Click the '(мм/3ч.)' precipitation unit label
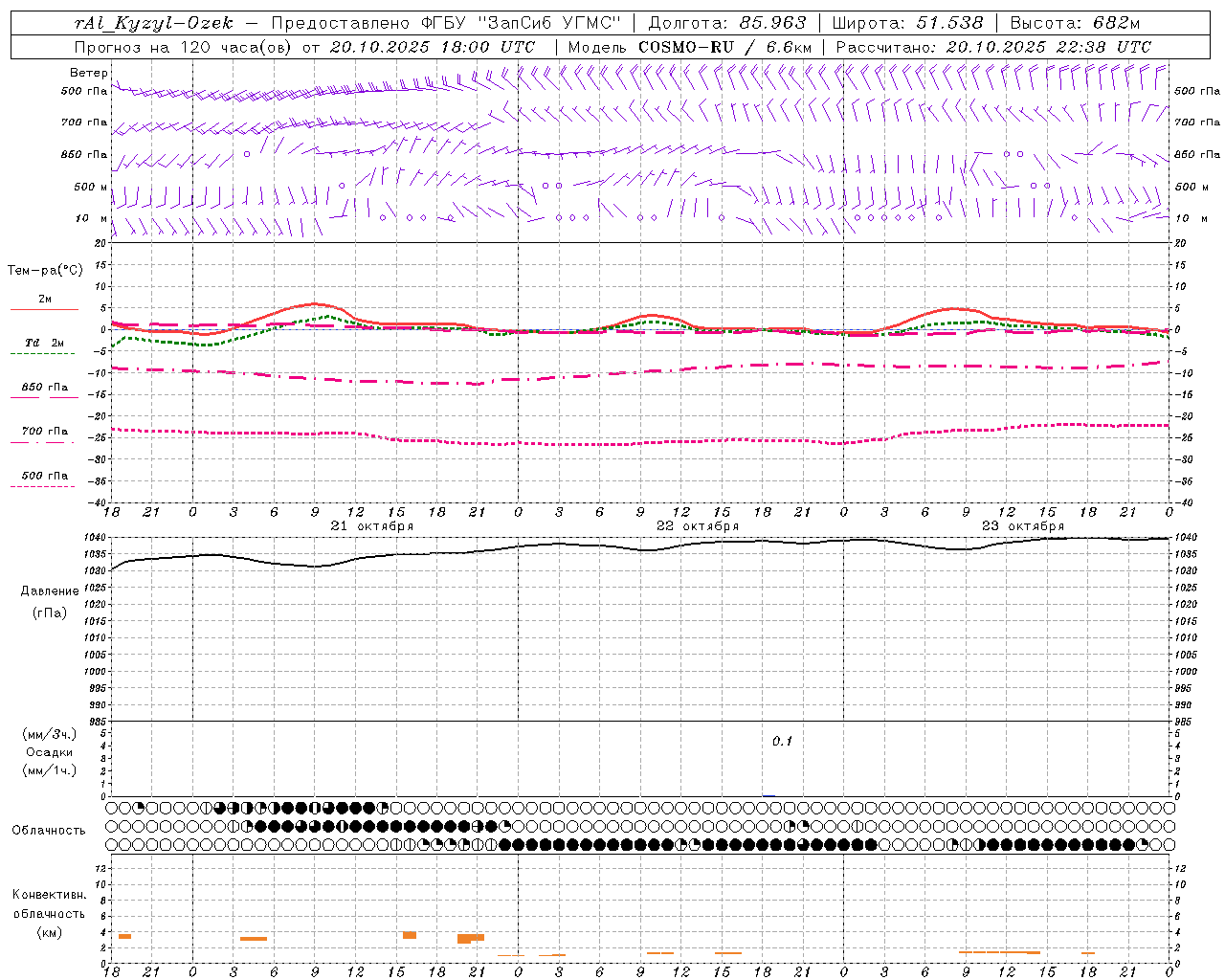 50,734
